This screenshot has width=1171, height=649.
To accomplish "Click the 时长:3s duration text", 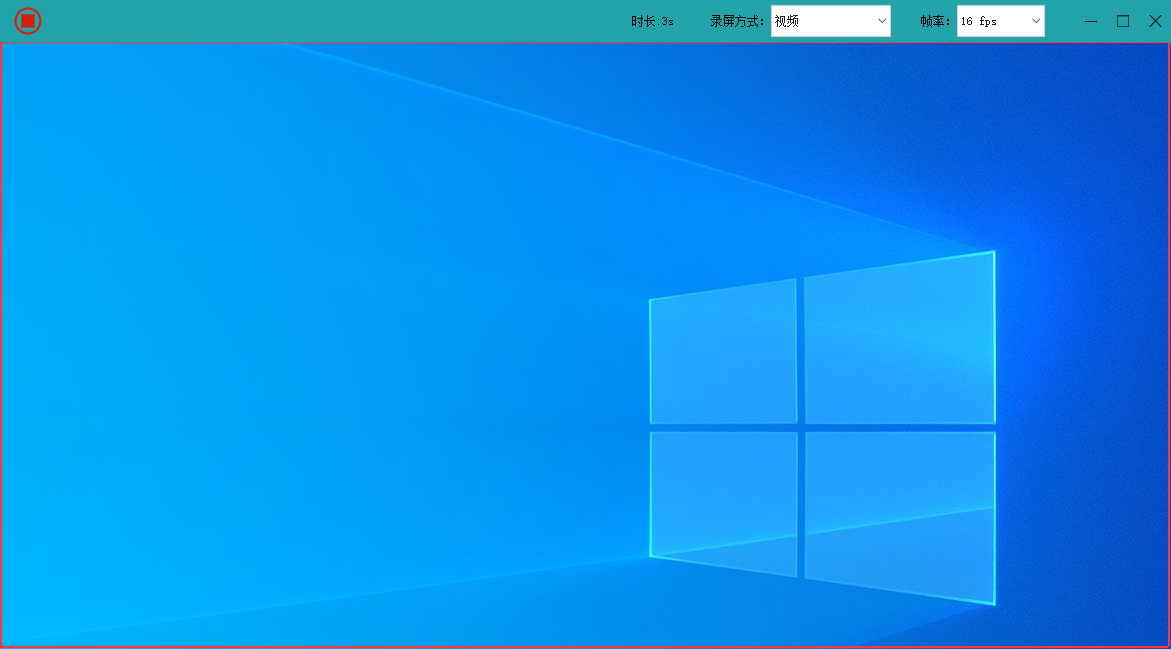I will pos(652,22).
